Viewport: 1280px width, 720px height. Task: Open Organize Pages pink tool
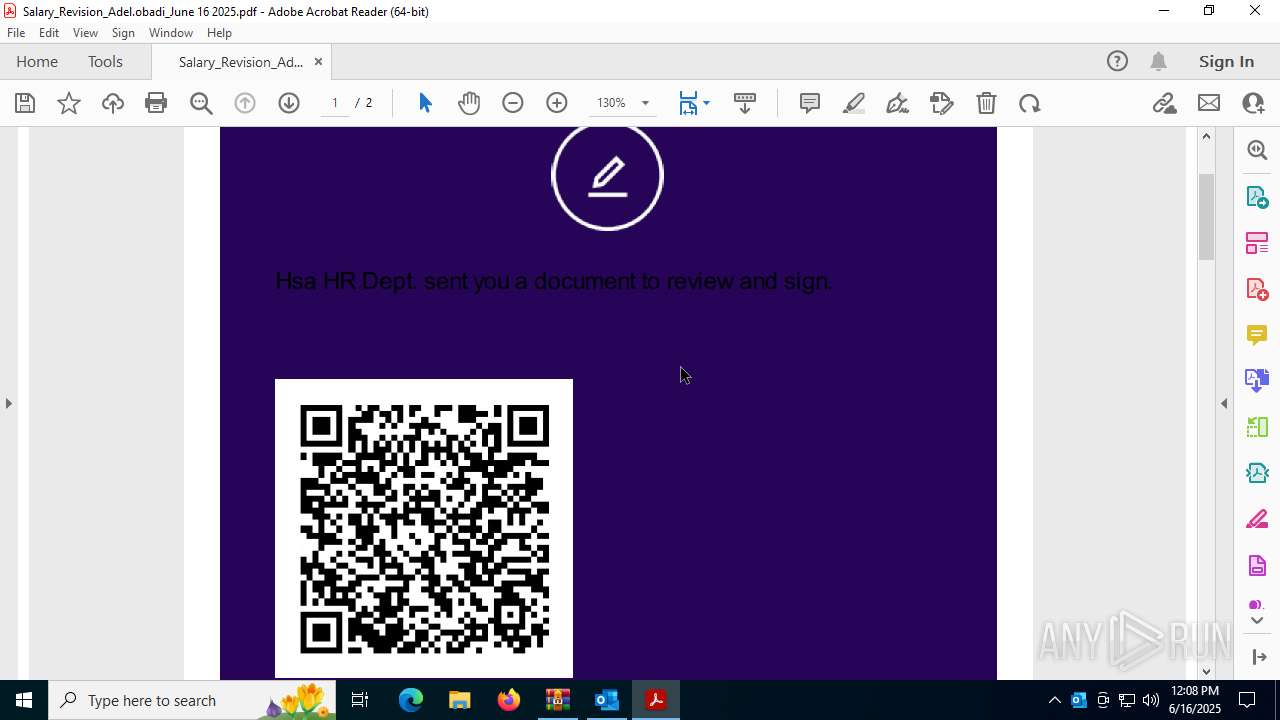click(1257, 242)
